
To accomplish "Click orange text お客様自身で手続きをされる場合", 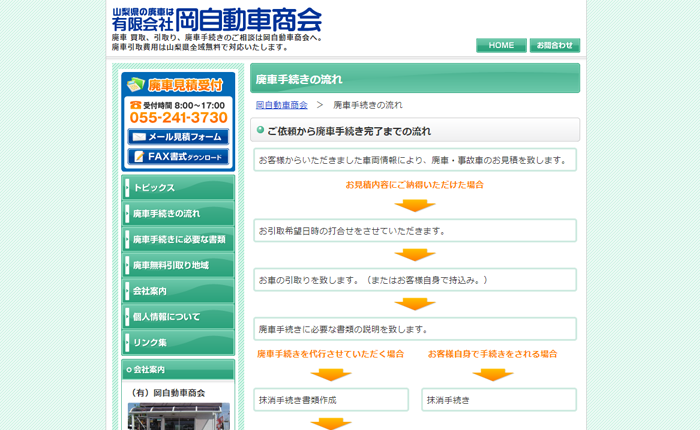I will (492, 354).
